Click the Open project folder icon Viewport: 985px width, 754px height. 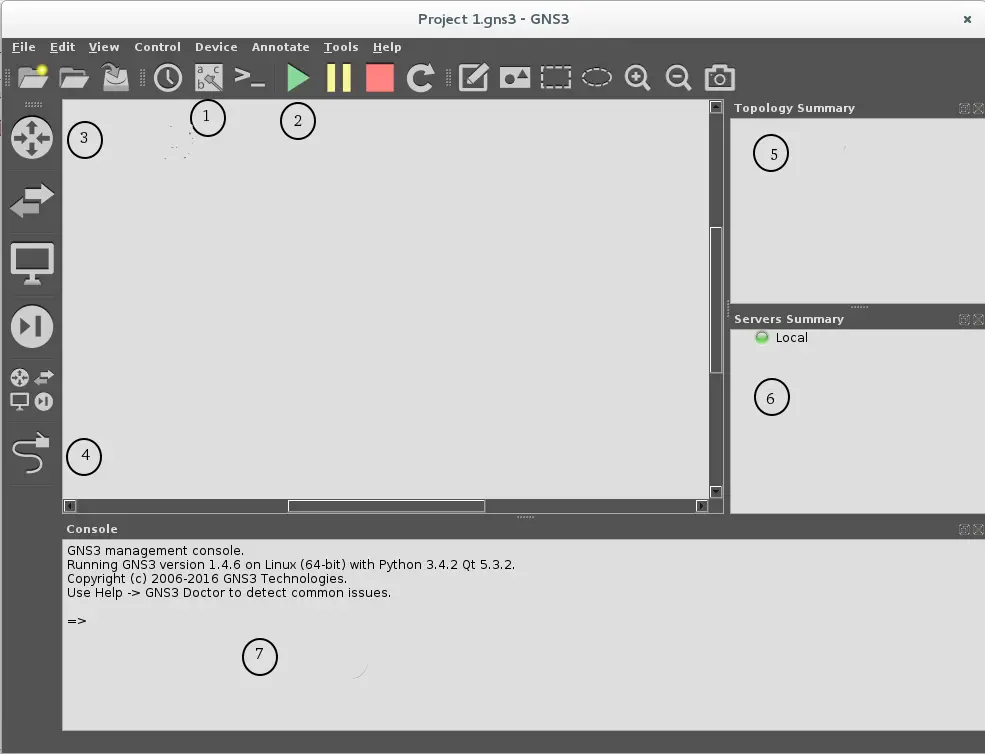[73, 78]
